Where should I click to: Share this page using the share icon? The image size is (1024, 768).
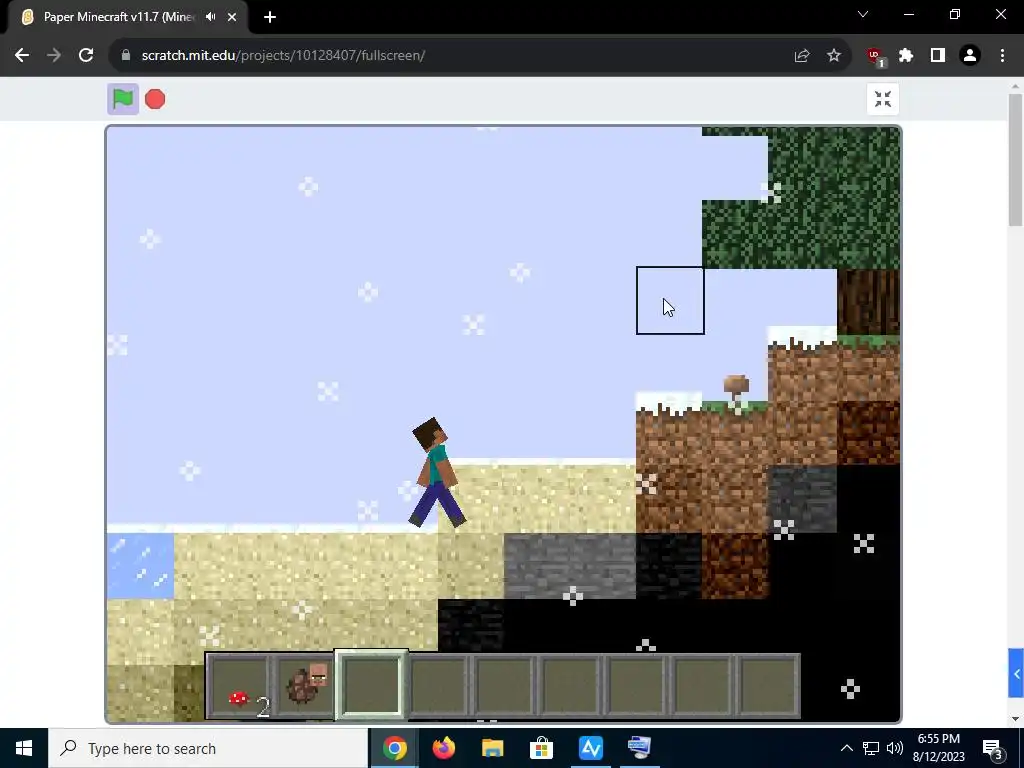coord(802,56)
